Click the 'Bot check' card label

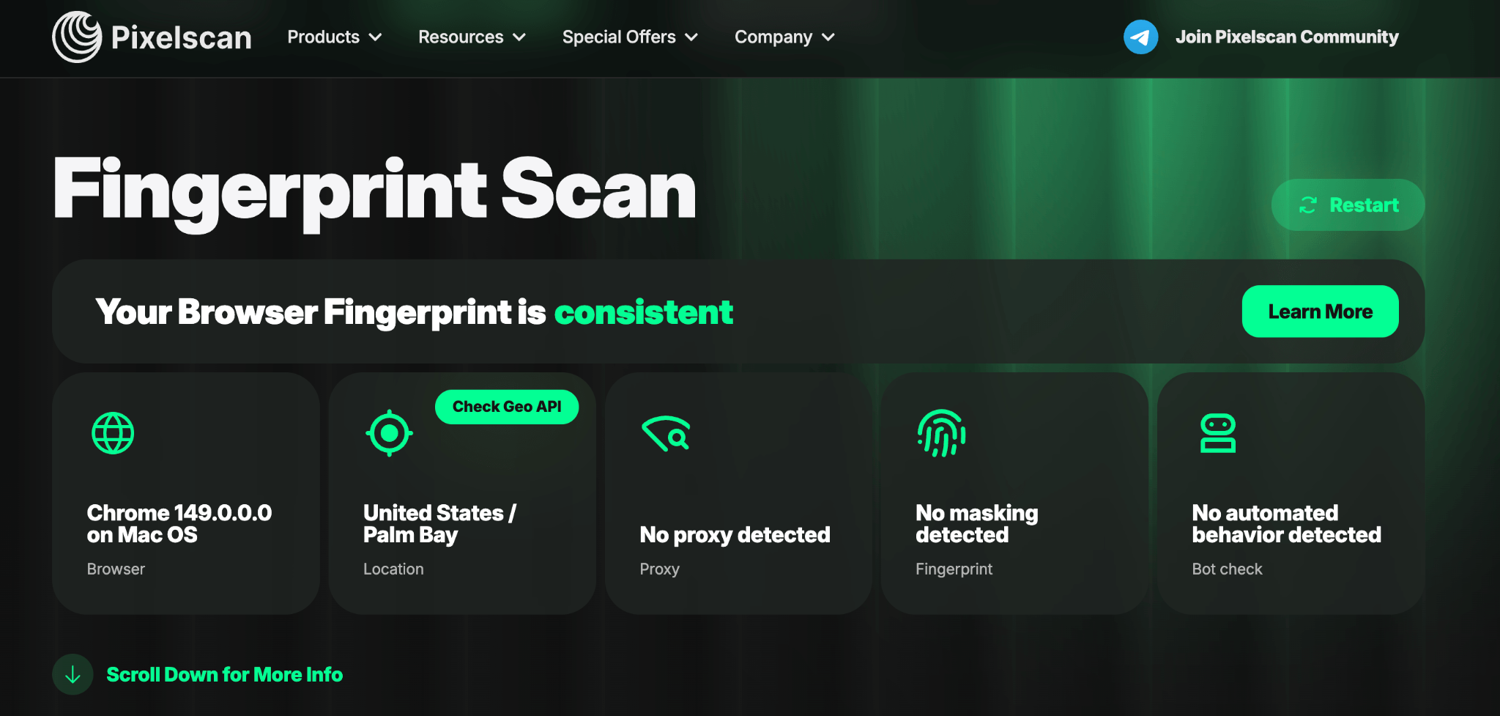(x=1227, y=569)
